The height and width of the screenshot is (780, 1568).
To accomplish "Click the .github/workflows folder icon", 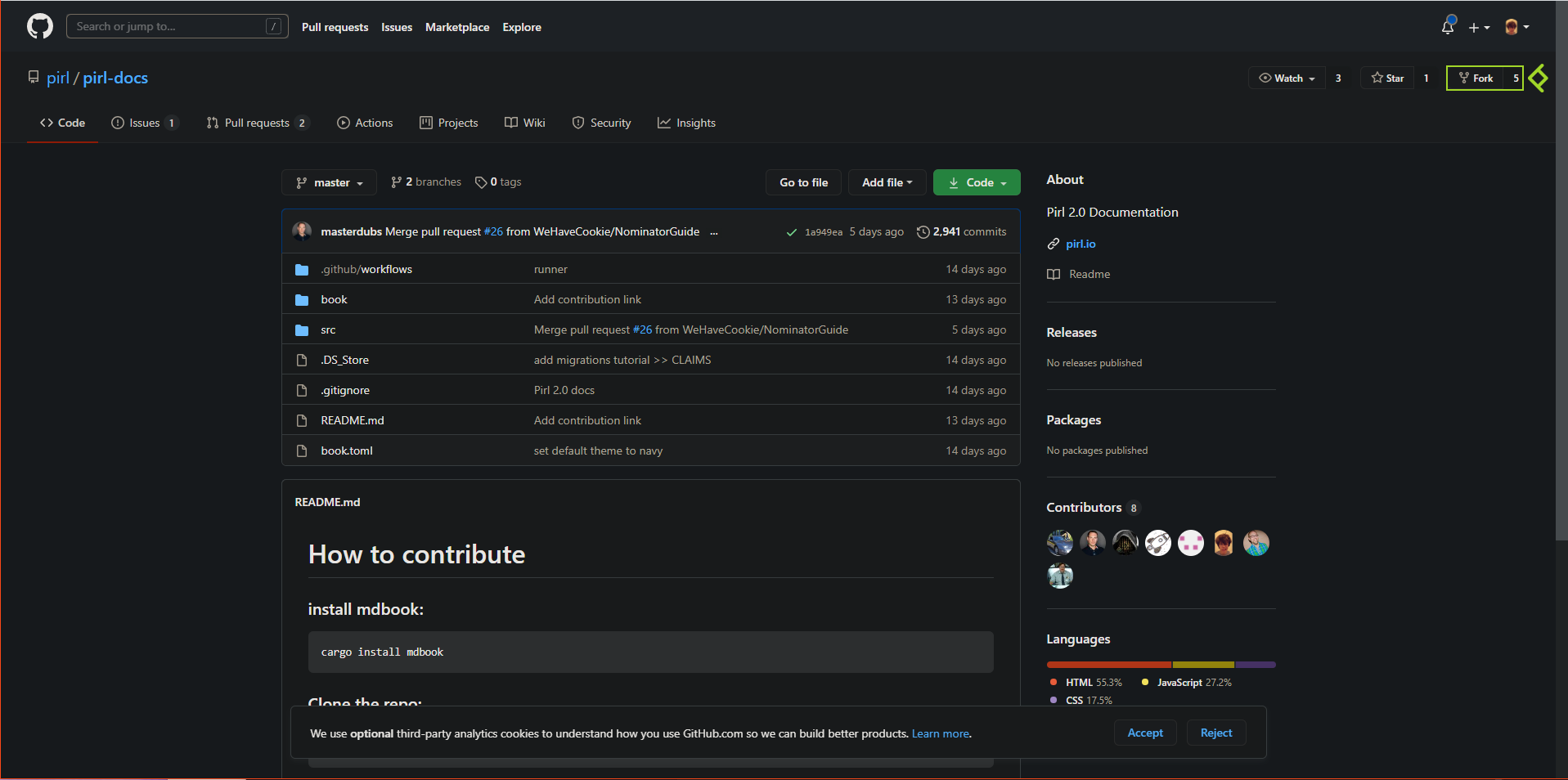I will point(302,269).
